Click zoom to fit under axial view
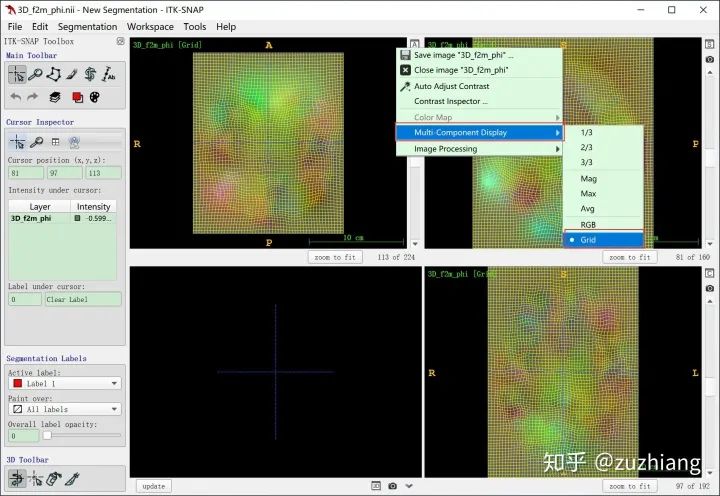Viewport: 720px width, 496px height. click(x=335, y=257)
